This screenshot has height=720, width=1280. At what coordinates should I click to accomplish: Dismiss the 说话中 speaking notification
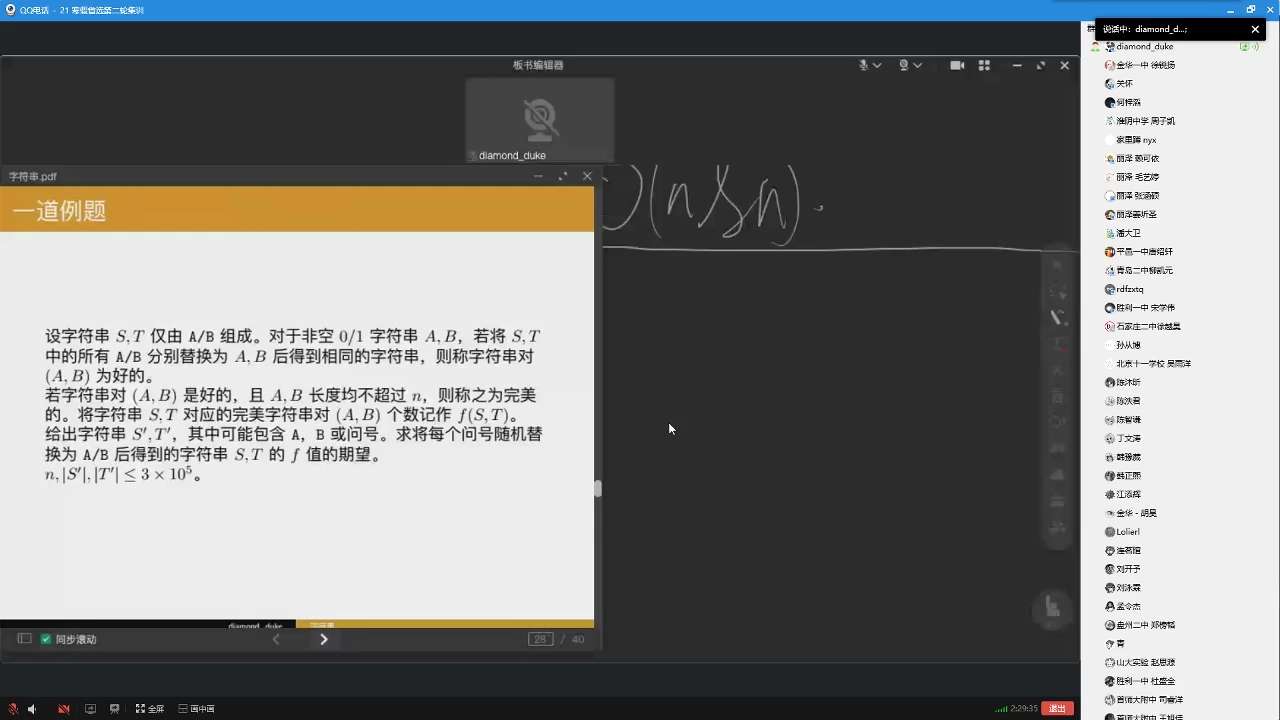point(1255,30)
